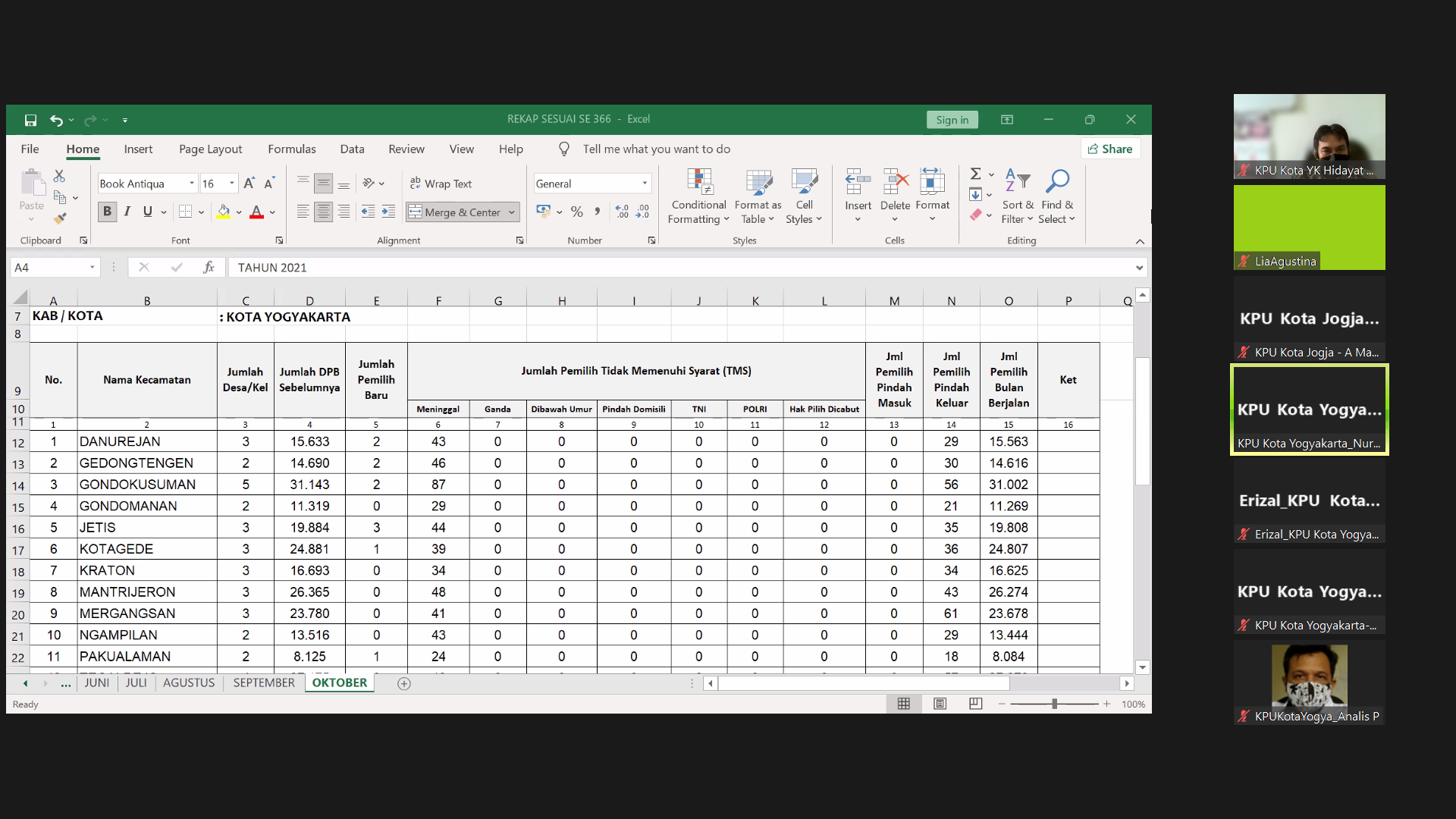Screen dimensions: 1456x819
Task: Click the Increase Font Size icon
Action: click(x=249, y=184)
